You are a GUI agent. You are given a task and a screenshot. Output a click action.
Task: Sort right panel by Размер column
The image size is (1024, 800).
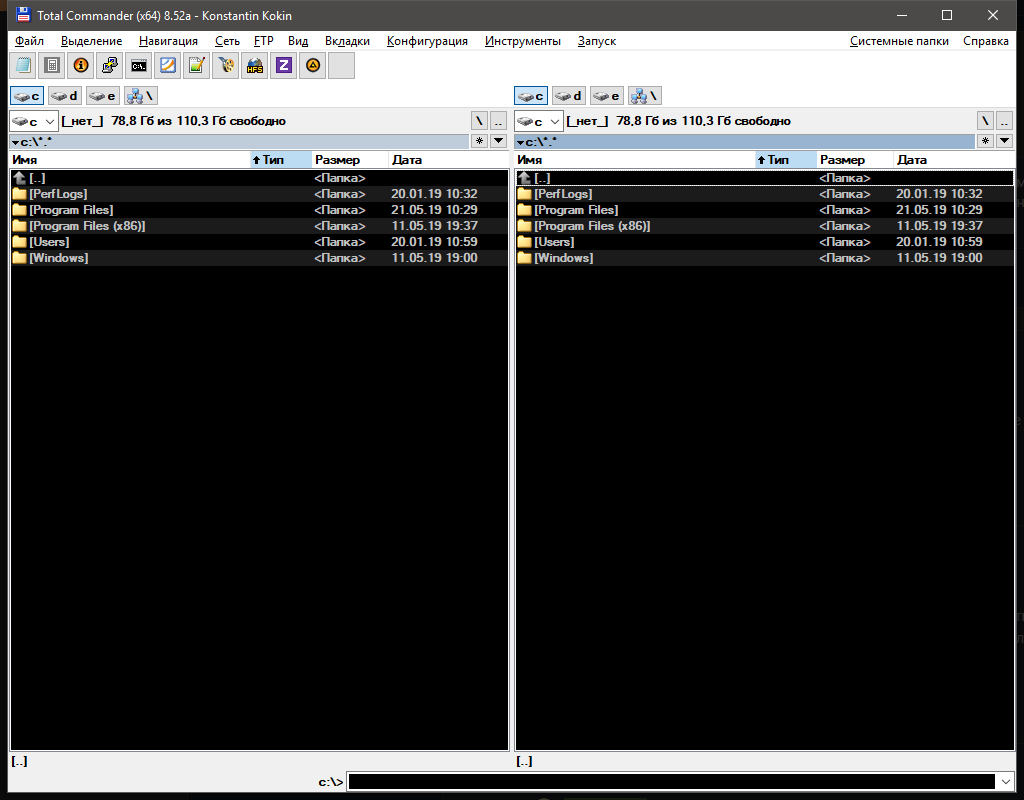tap(856, 160)
